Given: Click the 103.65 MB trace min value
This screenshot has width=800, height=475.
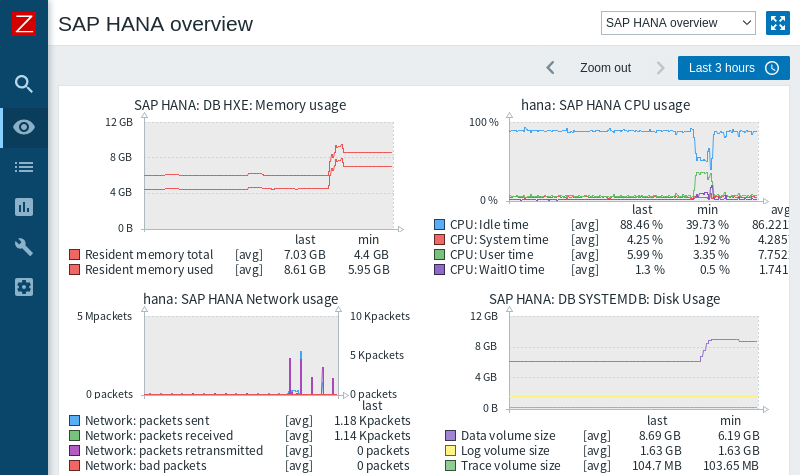Looking at the screenshot, I should [x=731, y=465].
